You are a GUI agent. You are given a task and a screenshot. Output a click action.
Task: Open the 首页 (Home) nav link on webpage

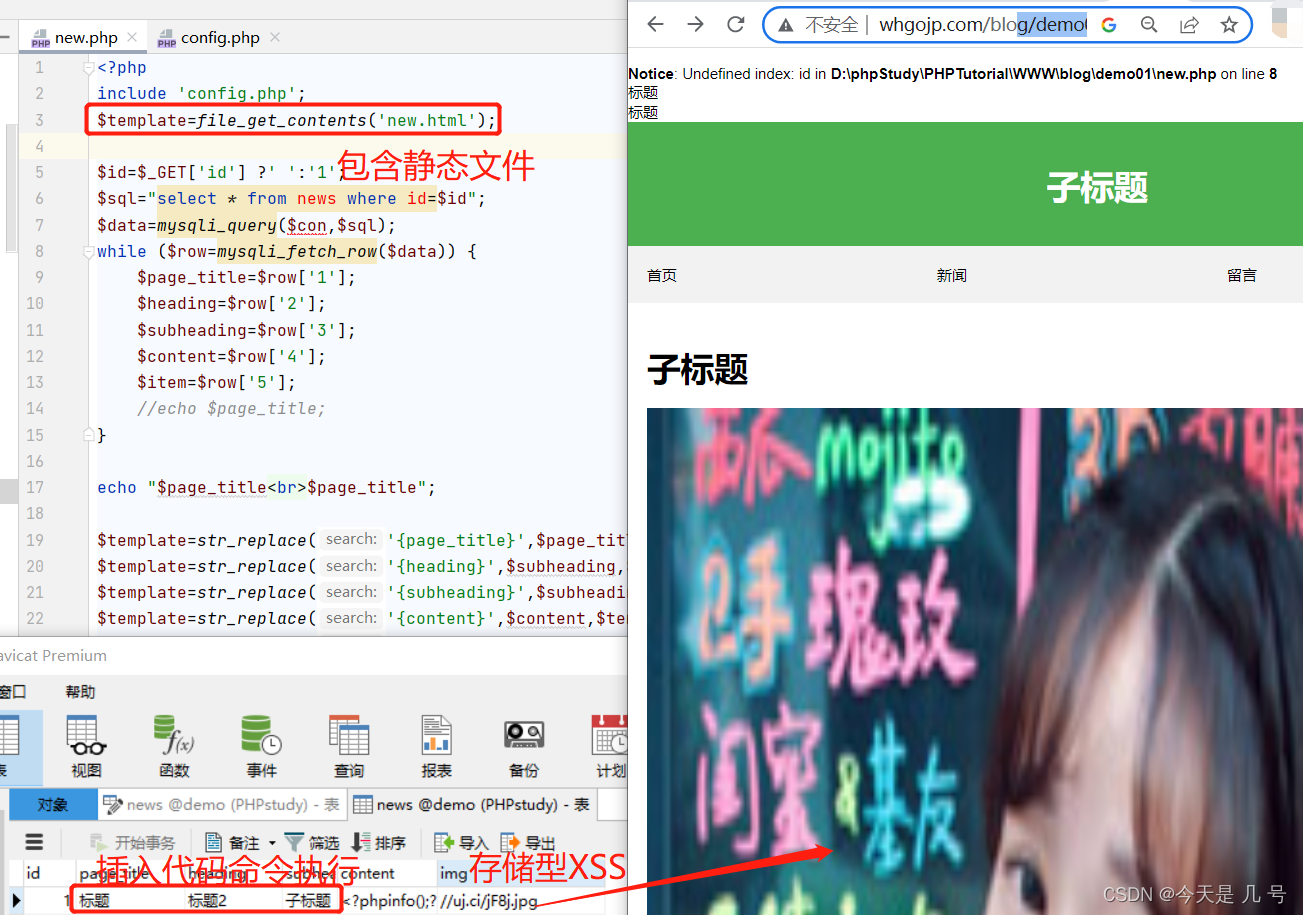(x=662, y=275)
